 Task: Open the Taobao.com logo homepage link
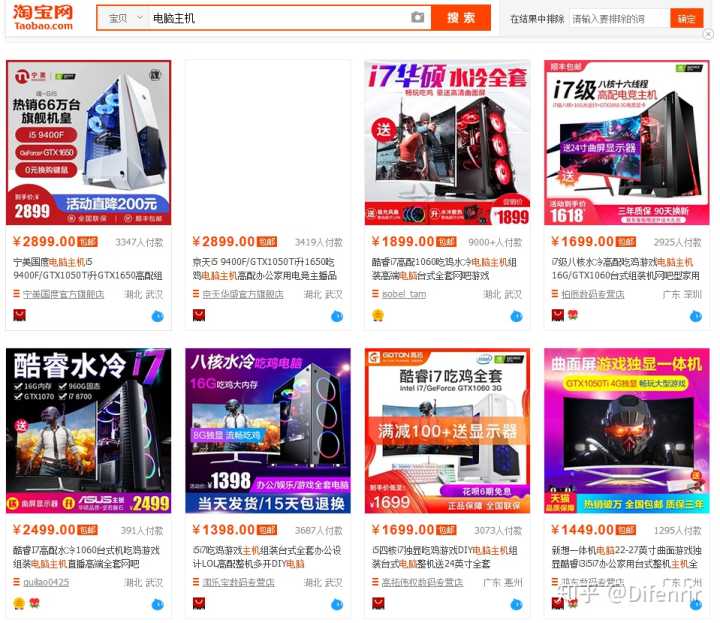point(43,17)
